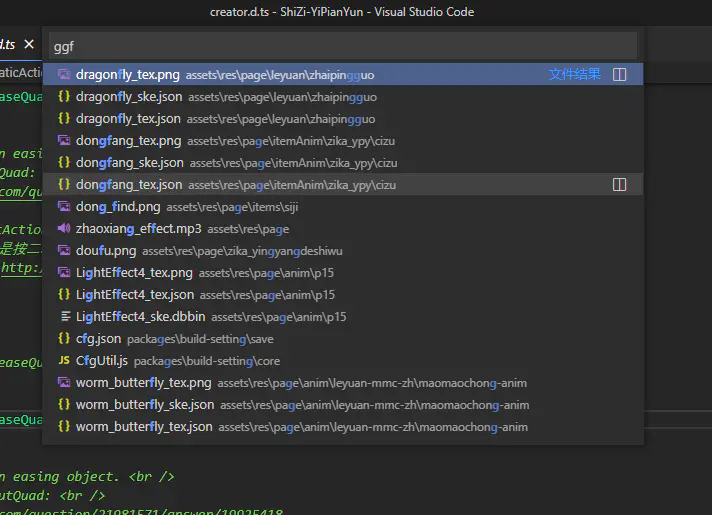Open dongfang_ske.json from quick open

pyautogui.click(x=130, y=163)
